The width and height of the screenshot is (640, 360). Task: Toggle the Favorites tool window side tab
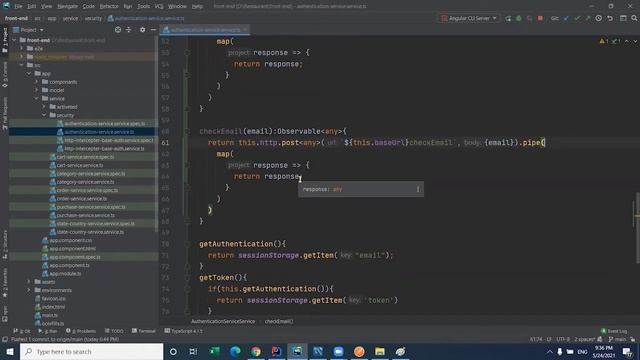point(5,283)
